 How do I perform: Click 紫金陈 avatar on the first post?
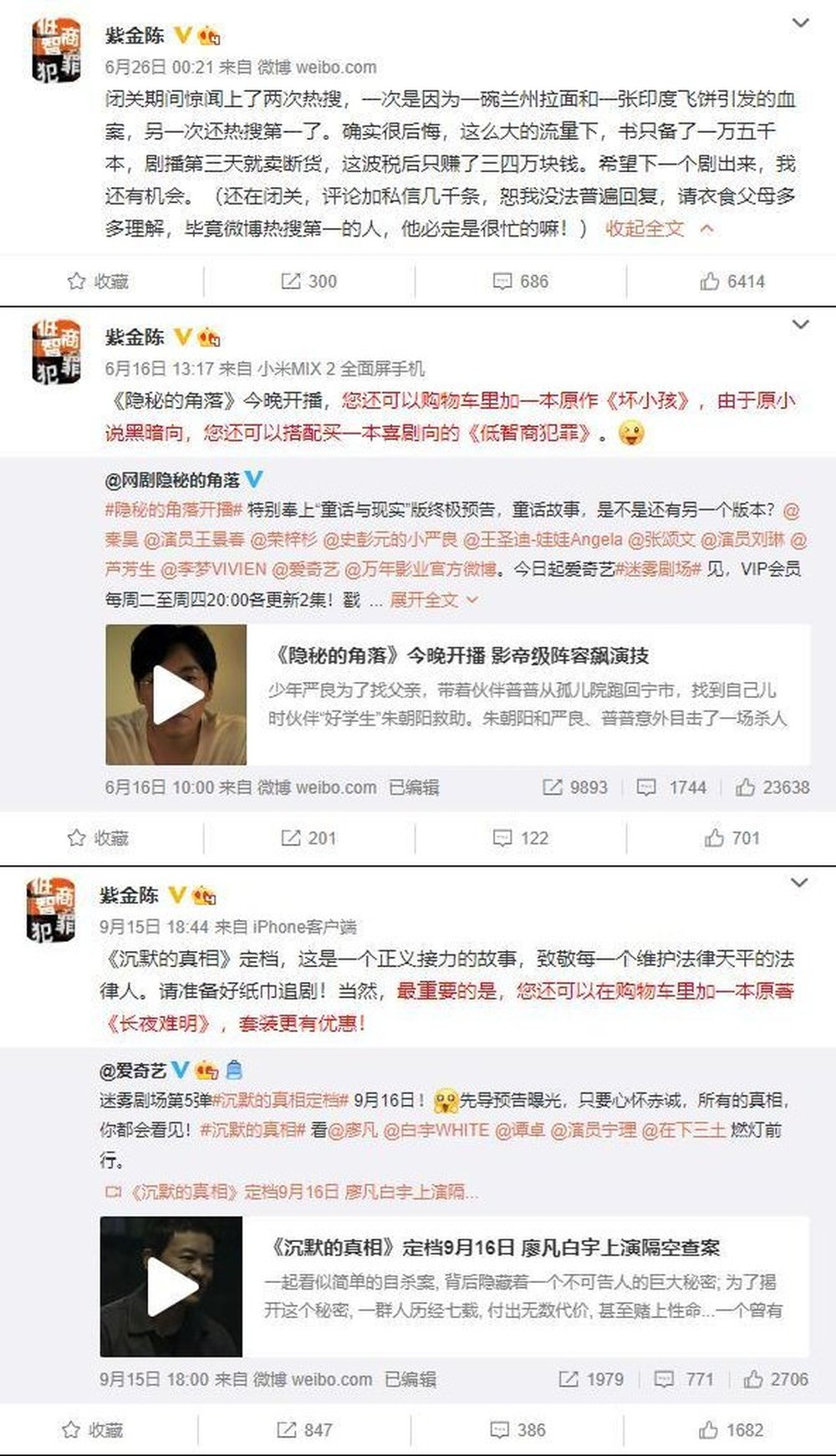56,49
